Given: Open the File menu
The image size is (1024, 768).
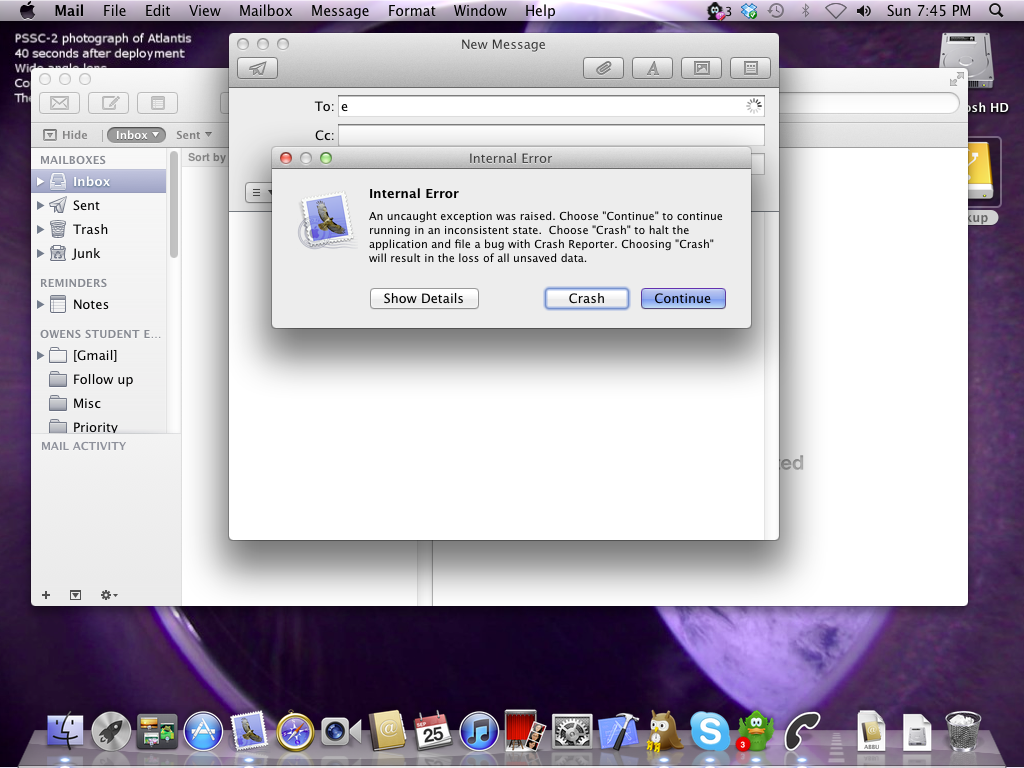Looking at the screenshot, I should [114, 10].
